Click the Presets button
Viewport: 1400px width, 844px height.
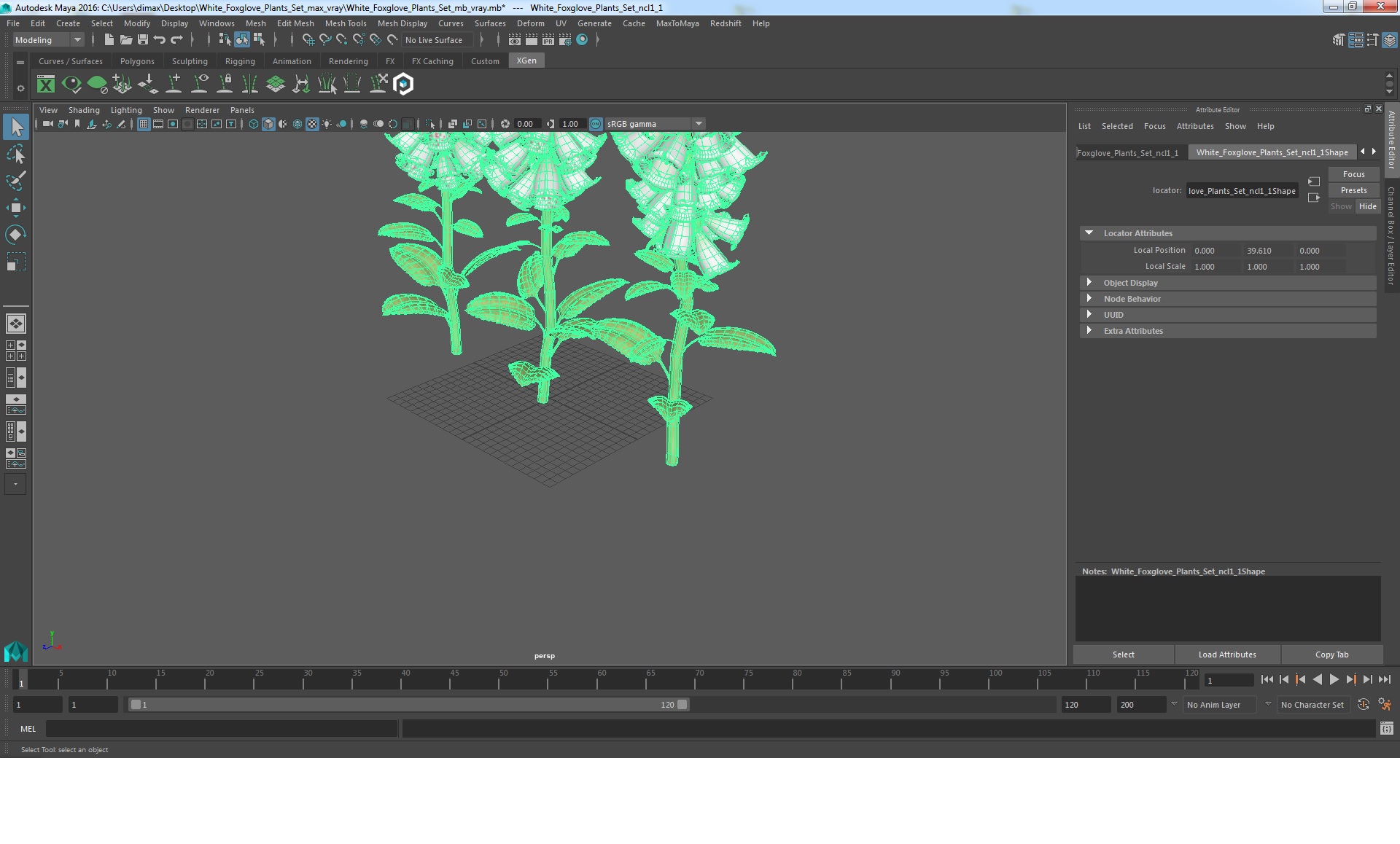tap(1353, 190)
